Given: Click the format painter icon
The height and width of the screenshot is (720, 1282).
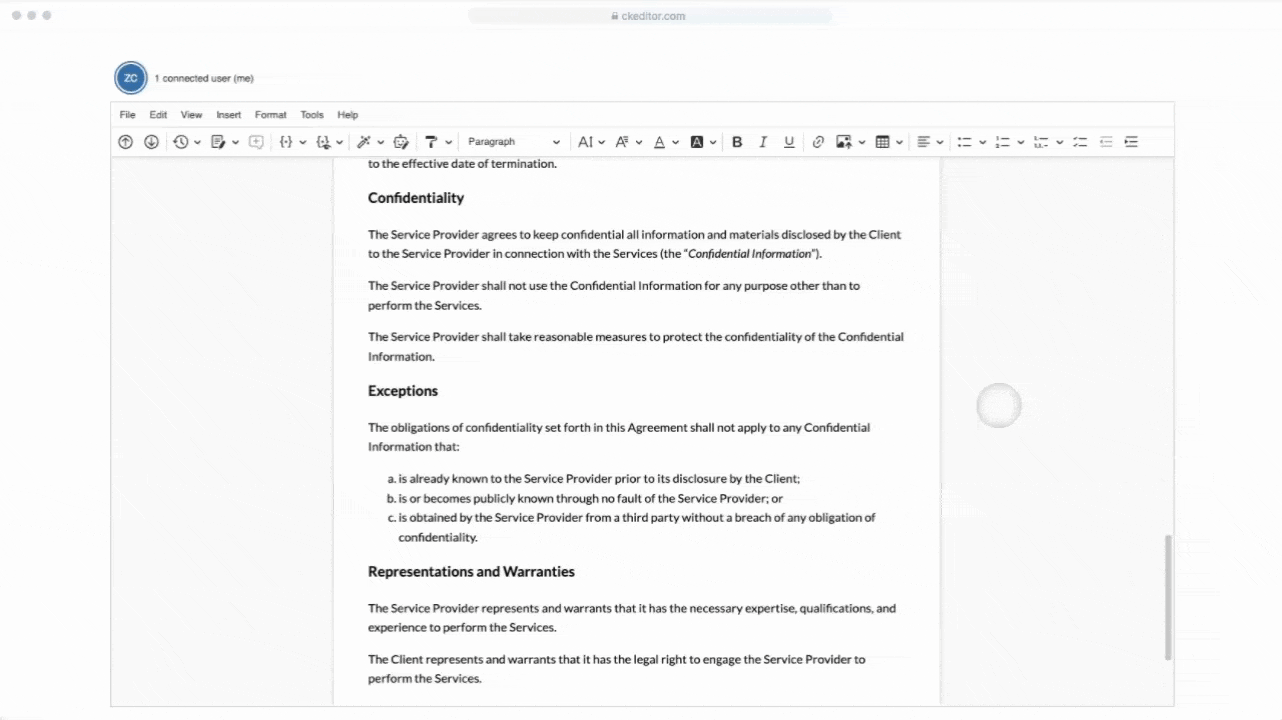Looking at the screenshot, I should click(431, 142).
